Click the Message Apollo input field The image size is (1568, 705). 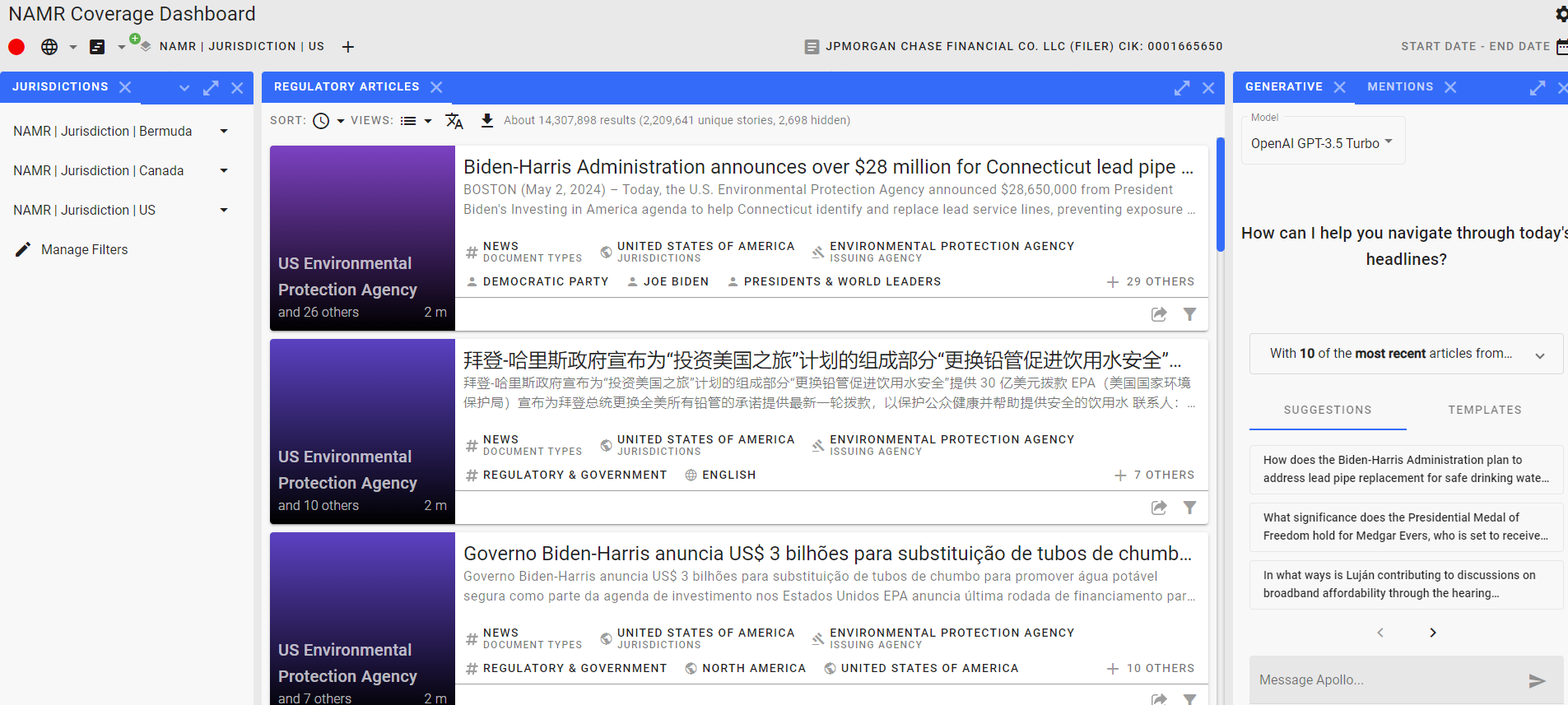tap(1387, 680)
